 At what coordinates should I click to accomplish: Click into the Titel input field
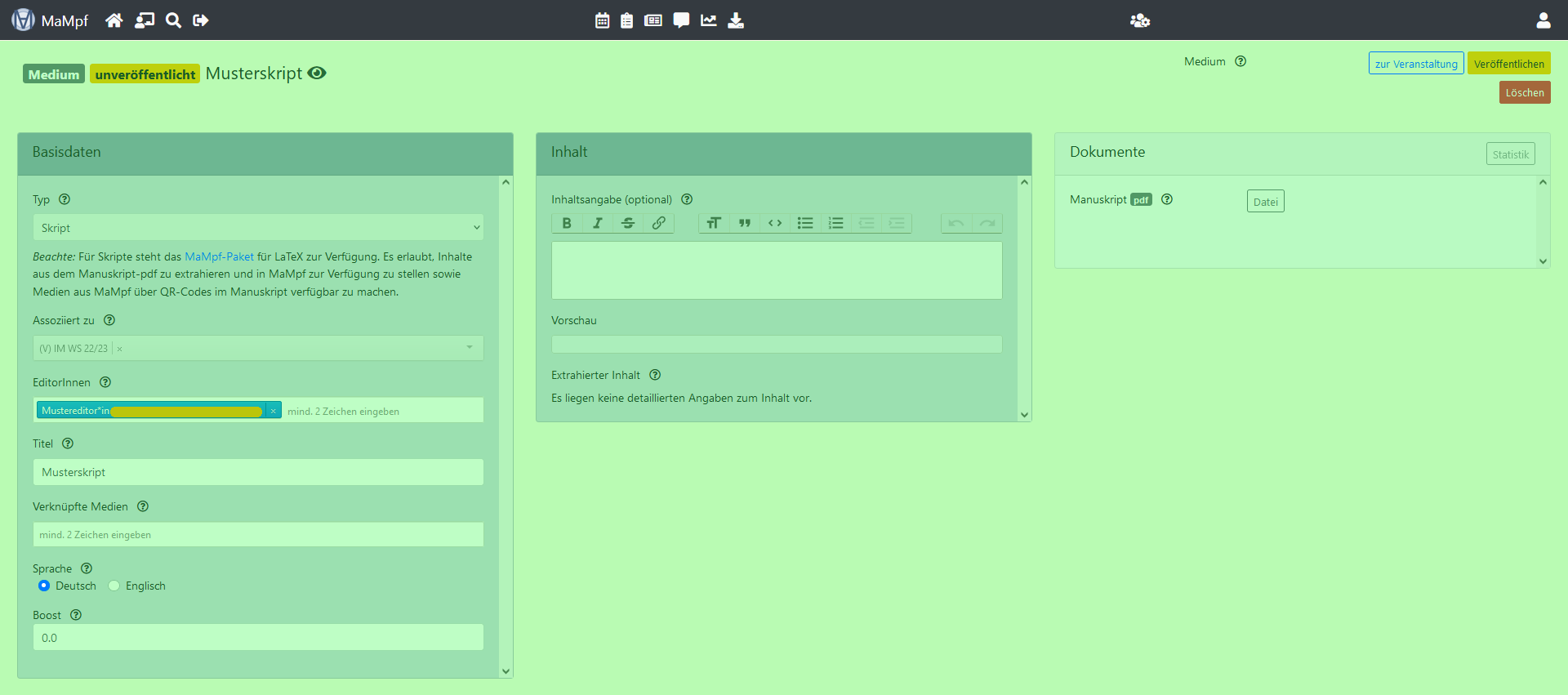258,472
